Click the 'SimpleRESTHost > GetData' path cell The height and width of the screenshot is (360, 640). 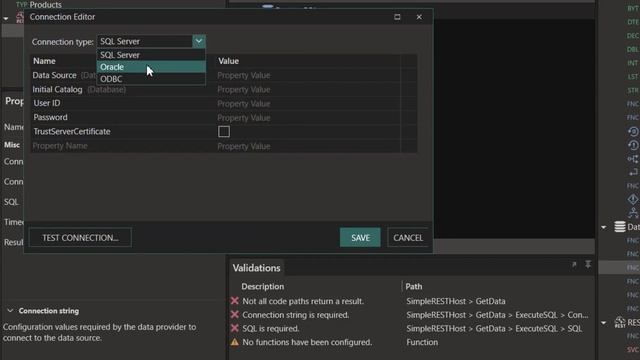coord(456,301)
